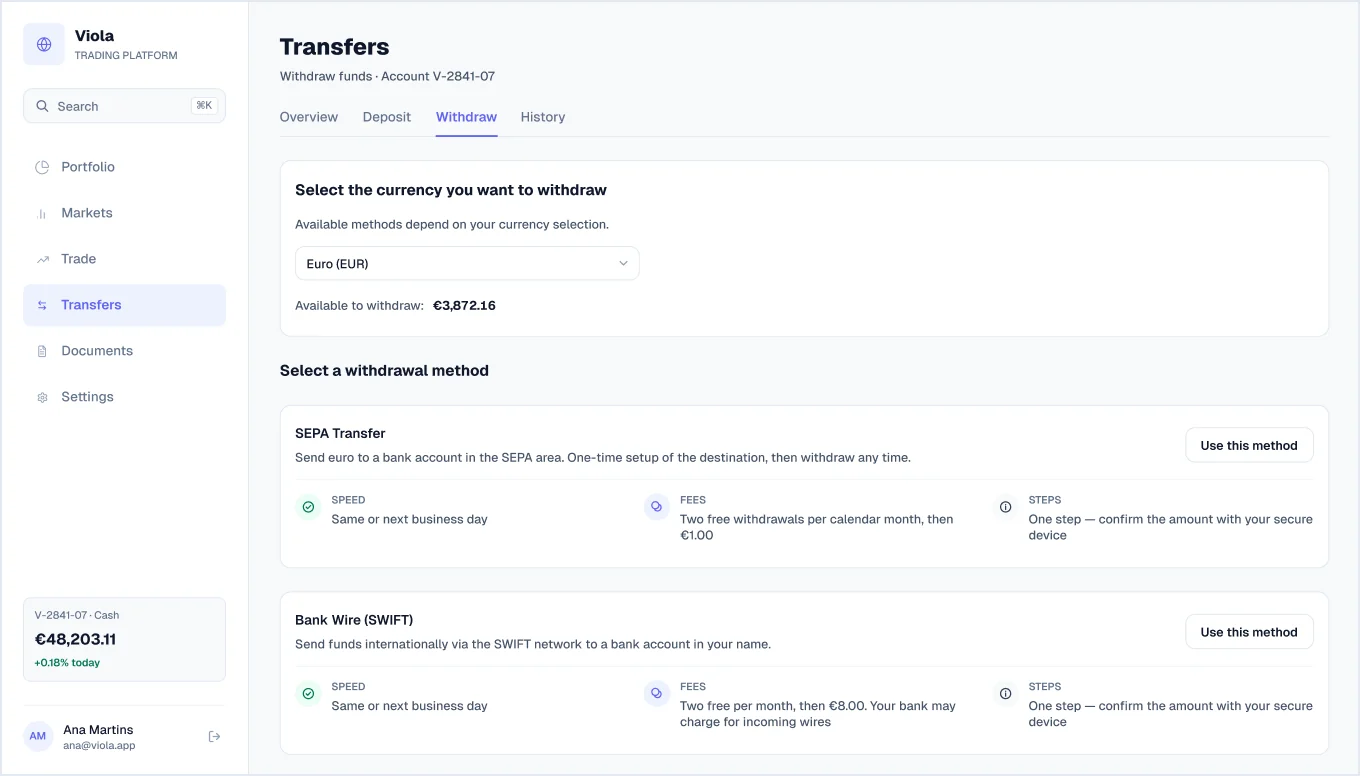Click the Viola globe logo icon
The image size is (1360, 776).
(x=44, y=44)
